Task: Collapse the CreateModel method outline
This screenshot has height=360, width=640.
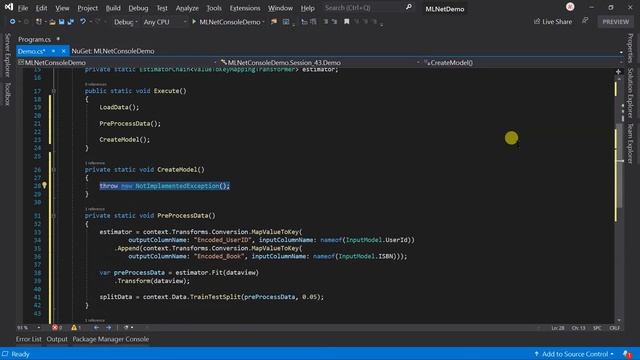Action: pos(53,170)
